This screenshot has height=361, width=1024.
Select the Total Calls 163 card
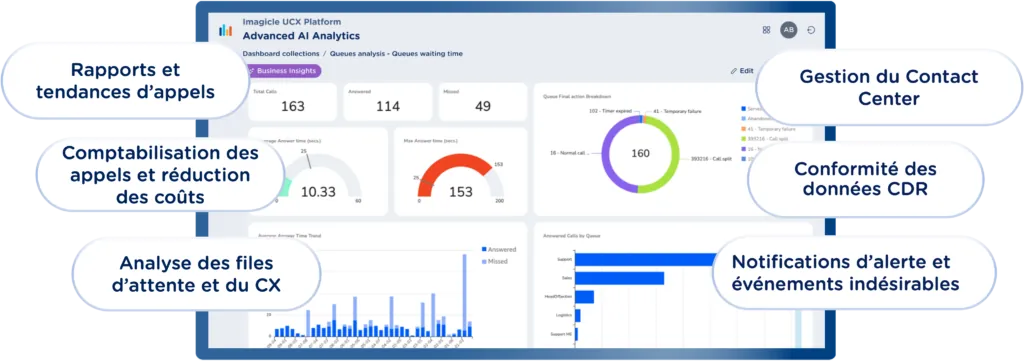coord(293,101)
